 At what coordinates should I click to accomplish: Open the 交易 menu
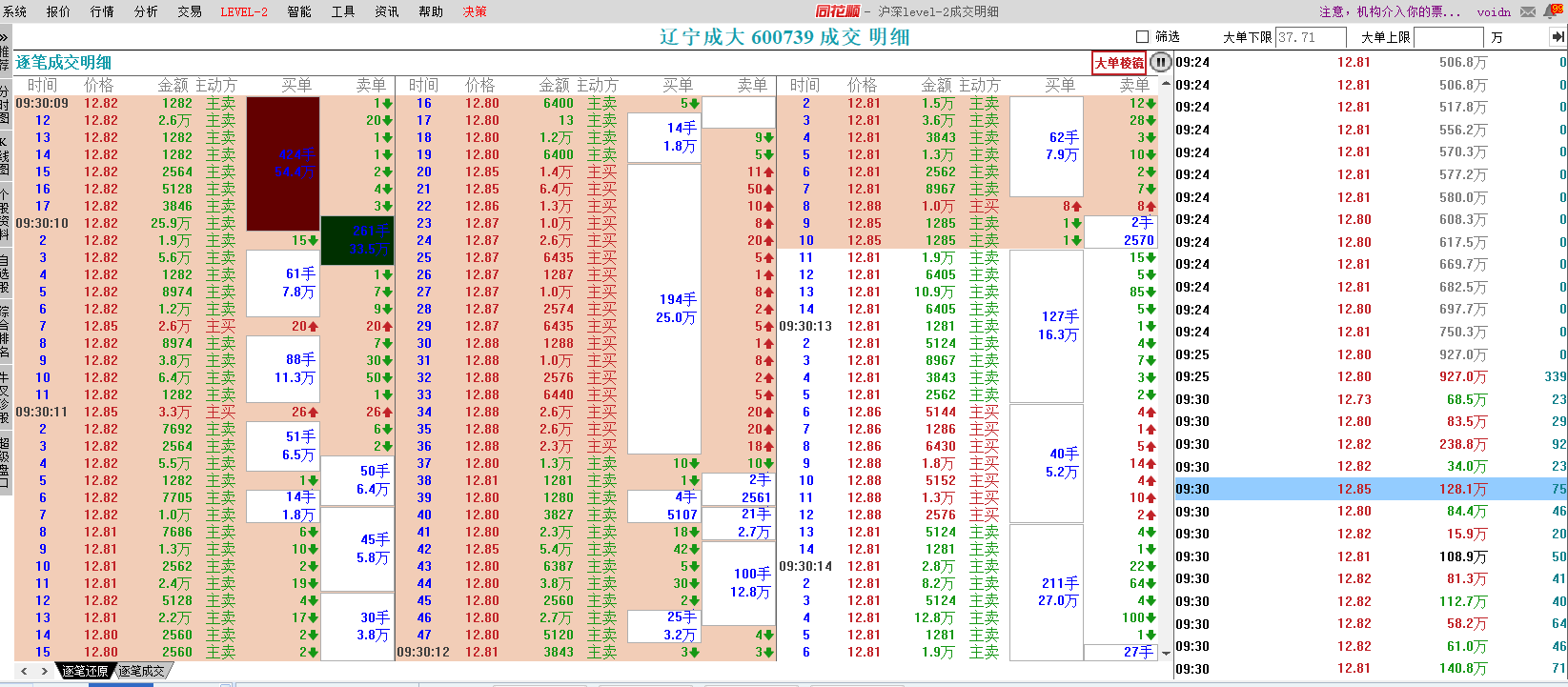point(190,11)
